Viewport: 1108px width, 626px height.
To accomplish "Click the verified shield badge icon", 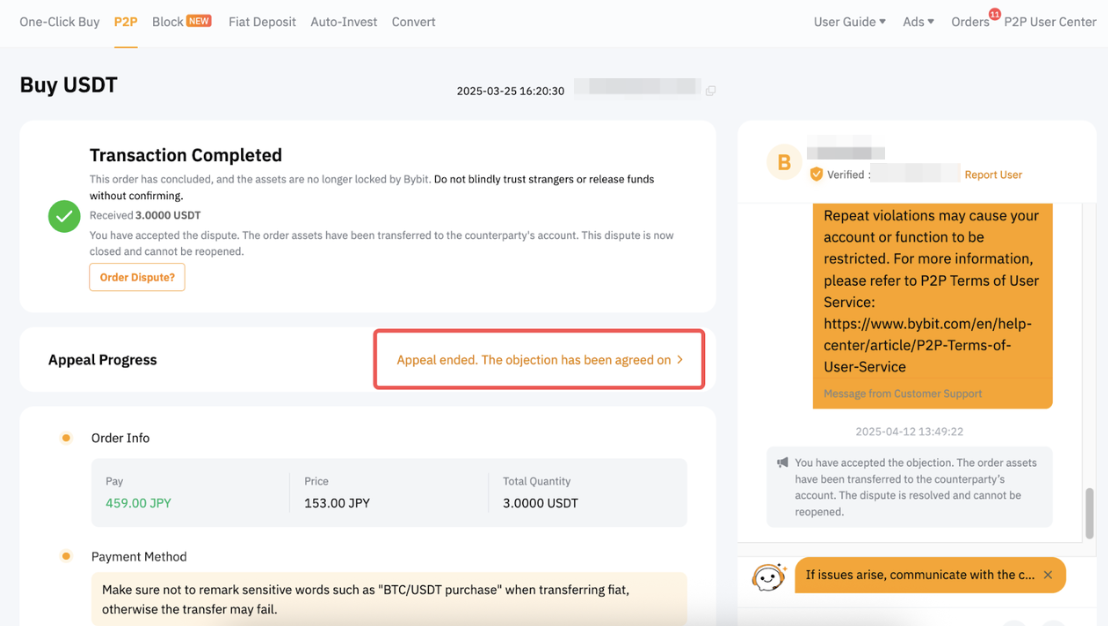I will tap(816, 174).
